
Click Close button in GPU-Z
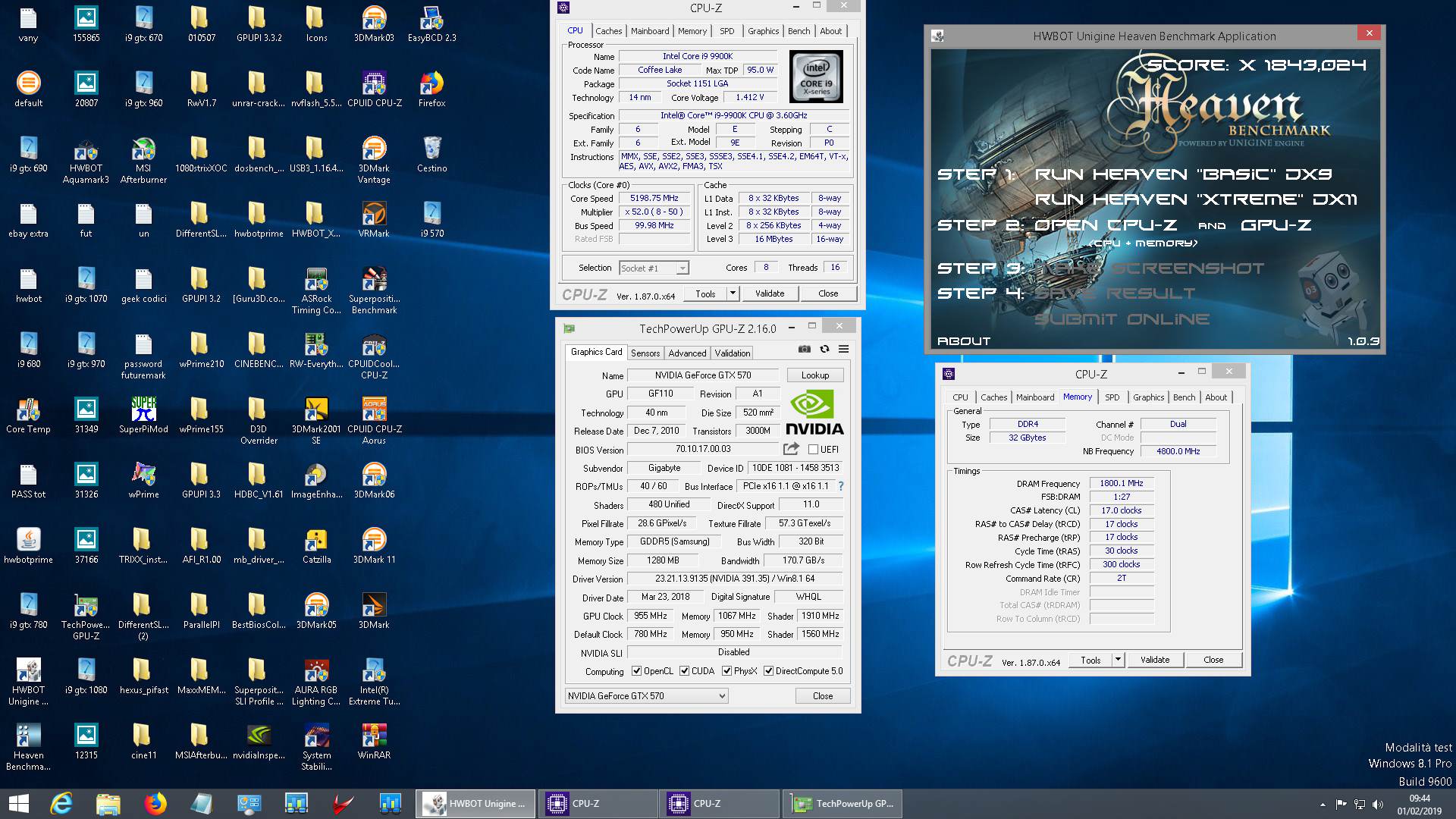(823, 696)
